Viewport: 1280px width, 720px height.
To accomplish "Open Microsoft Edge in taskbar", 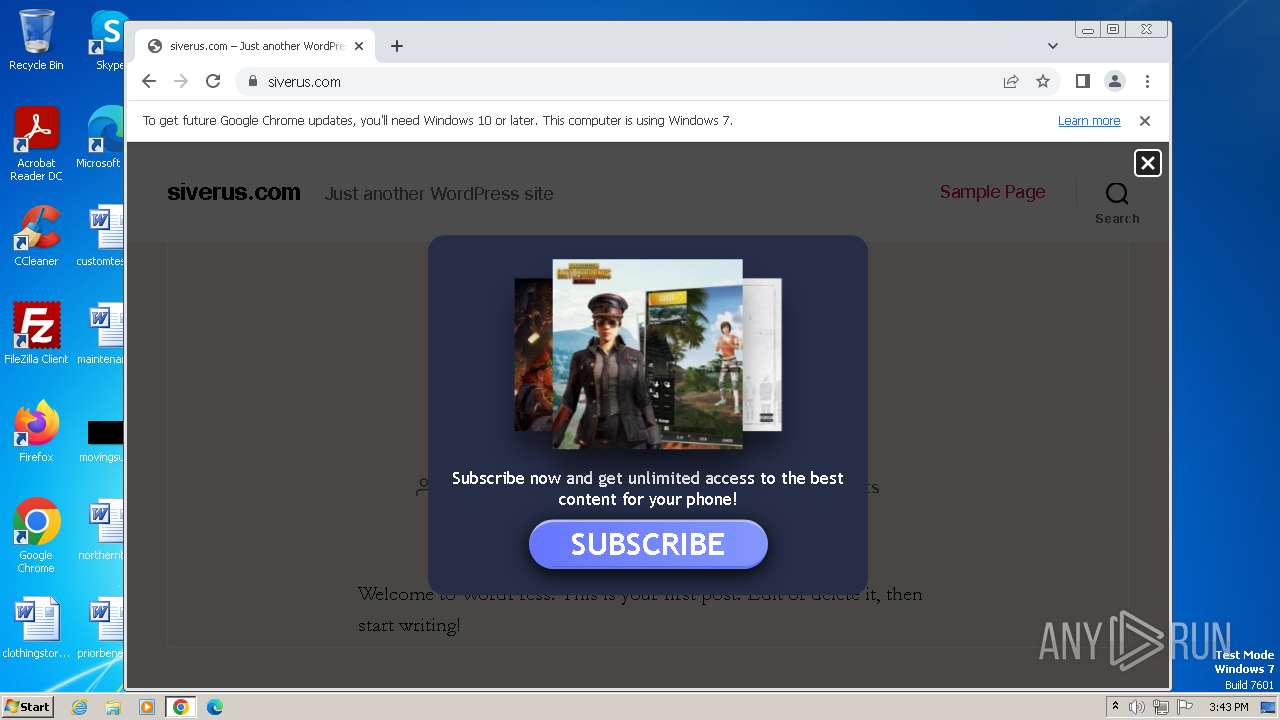I will pos(215,707).
